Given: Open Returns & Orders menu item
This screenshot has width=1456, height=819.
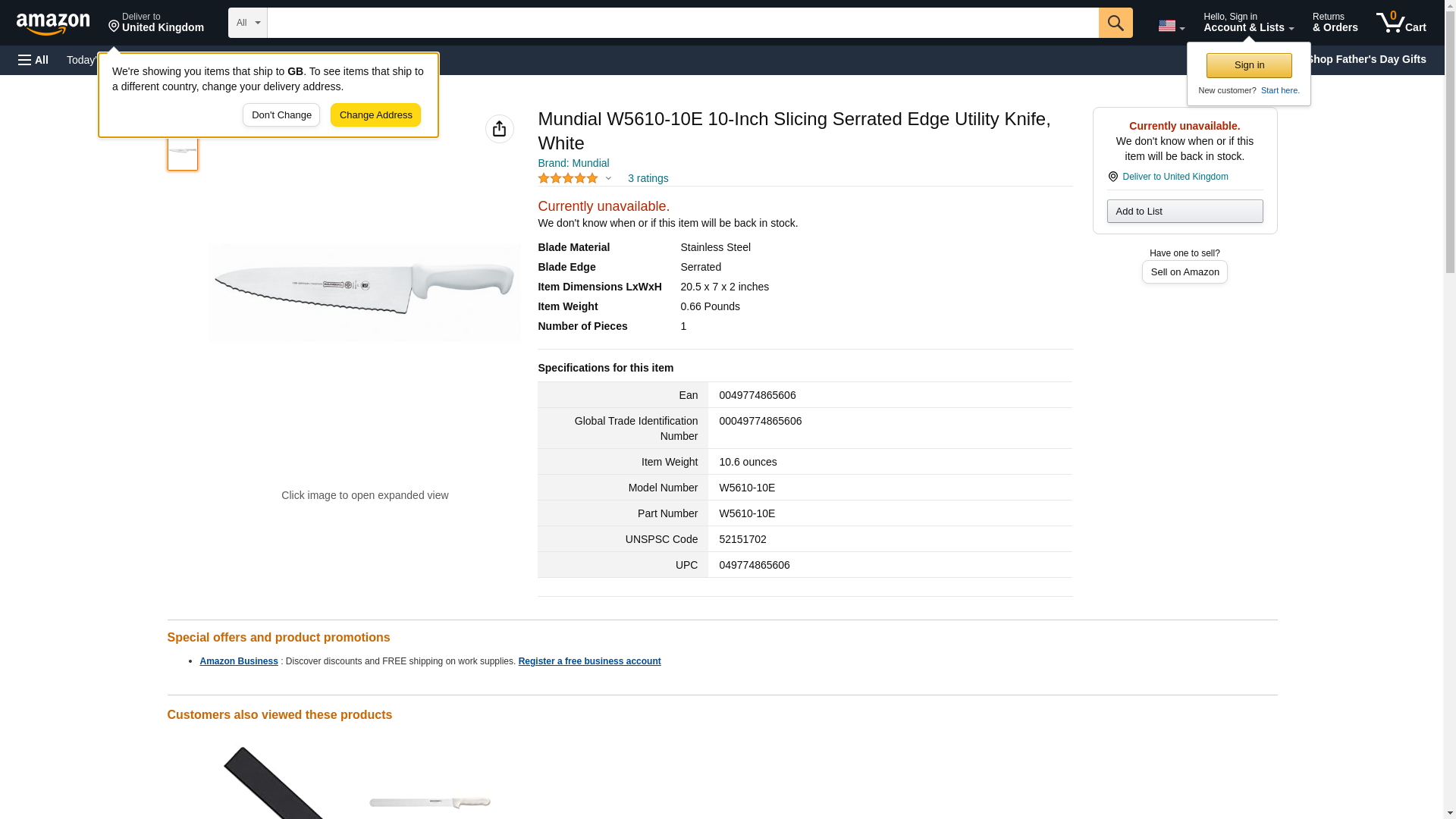Looking at the screenshot, I should (x=1334, y=23).
